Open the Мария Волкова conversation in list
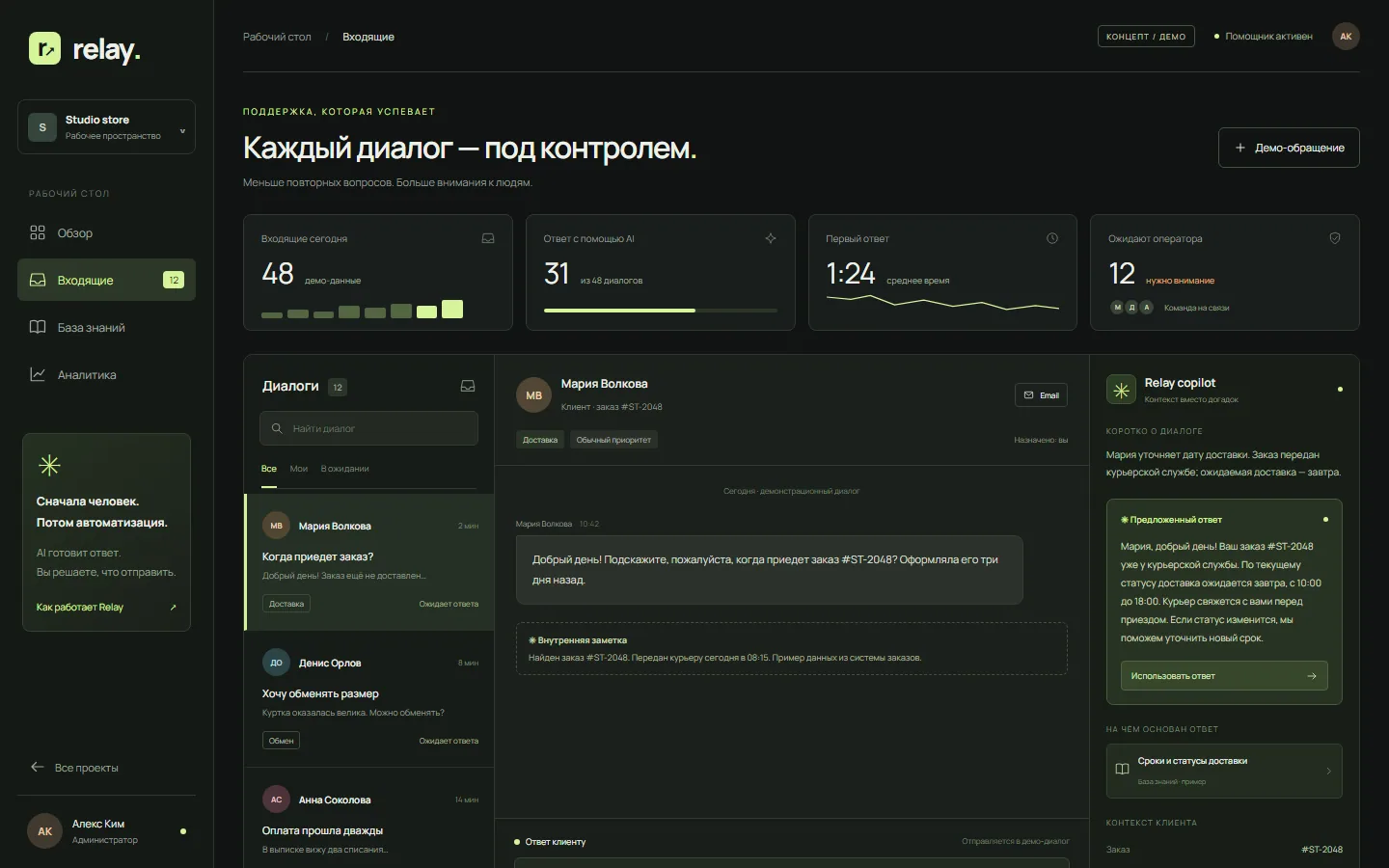The image size is (1389, 868). tap(369, 562)
